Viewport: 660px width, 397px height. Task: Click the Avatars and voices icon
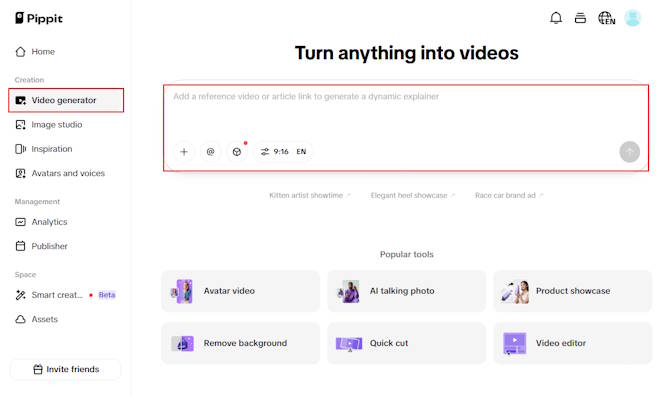click(20, 173)
